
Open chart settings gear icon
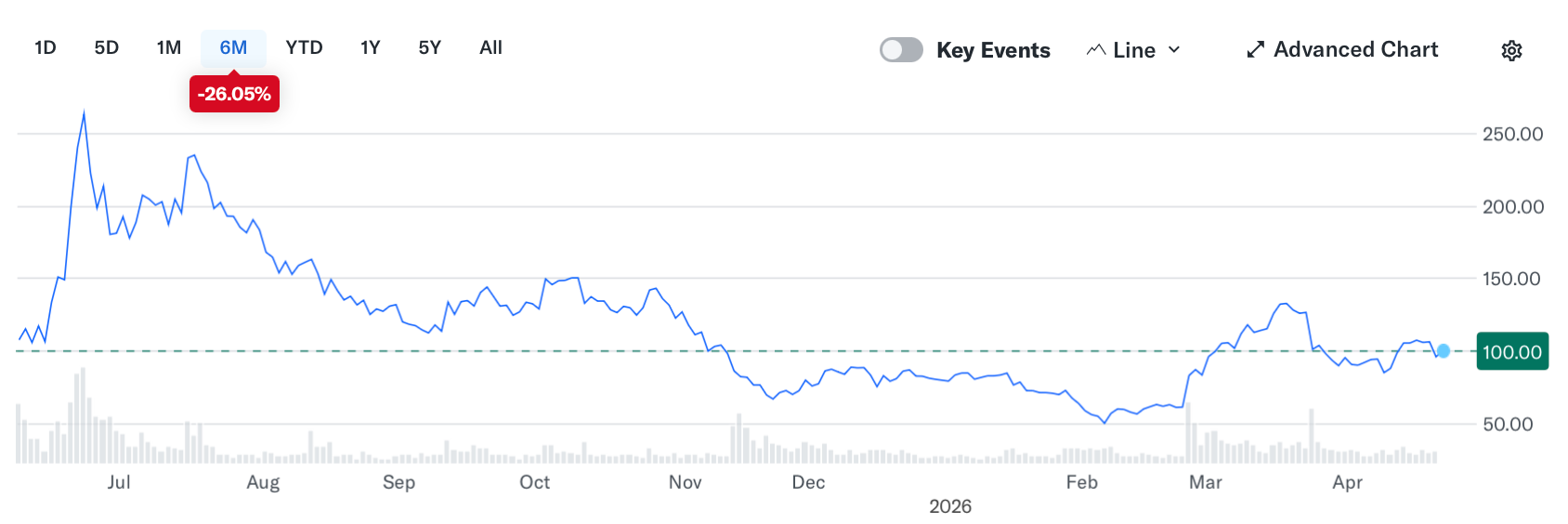(x=1511, y=50)
